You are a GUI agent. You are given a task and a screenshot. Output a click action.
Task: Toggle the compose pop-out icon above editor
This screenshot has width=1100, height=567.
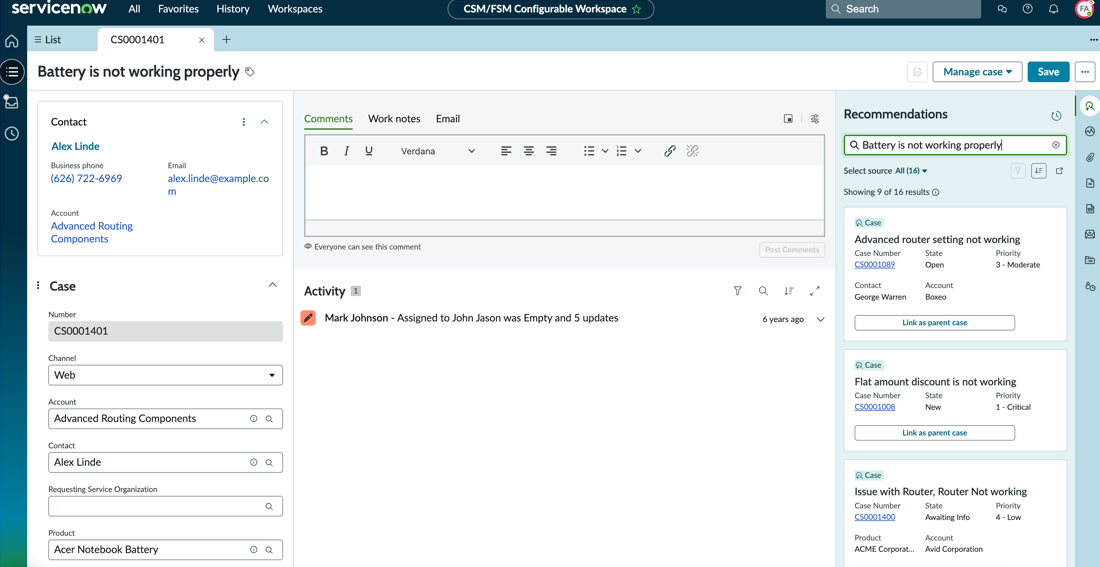coord(789,119)
